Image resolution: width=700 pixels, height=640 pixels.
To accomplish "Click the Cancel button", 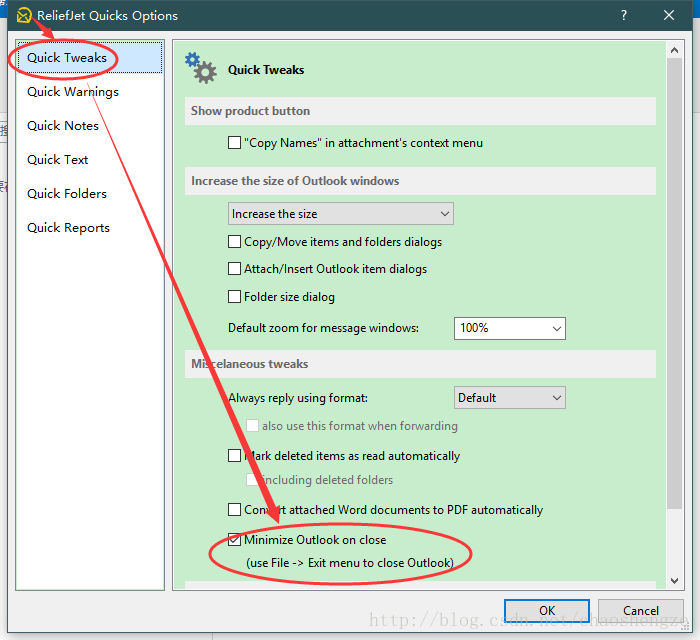I will click(641, 610).
